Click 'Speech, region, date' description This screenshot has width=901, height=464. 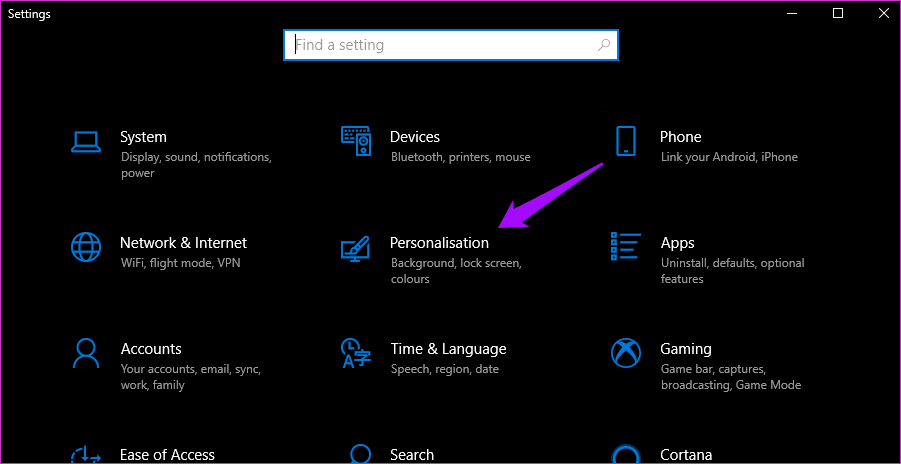coord(445,369)
